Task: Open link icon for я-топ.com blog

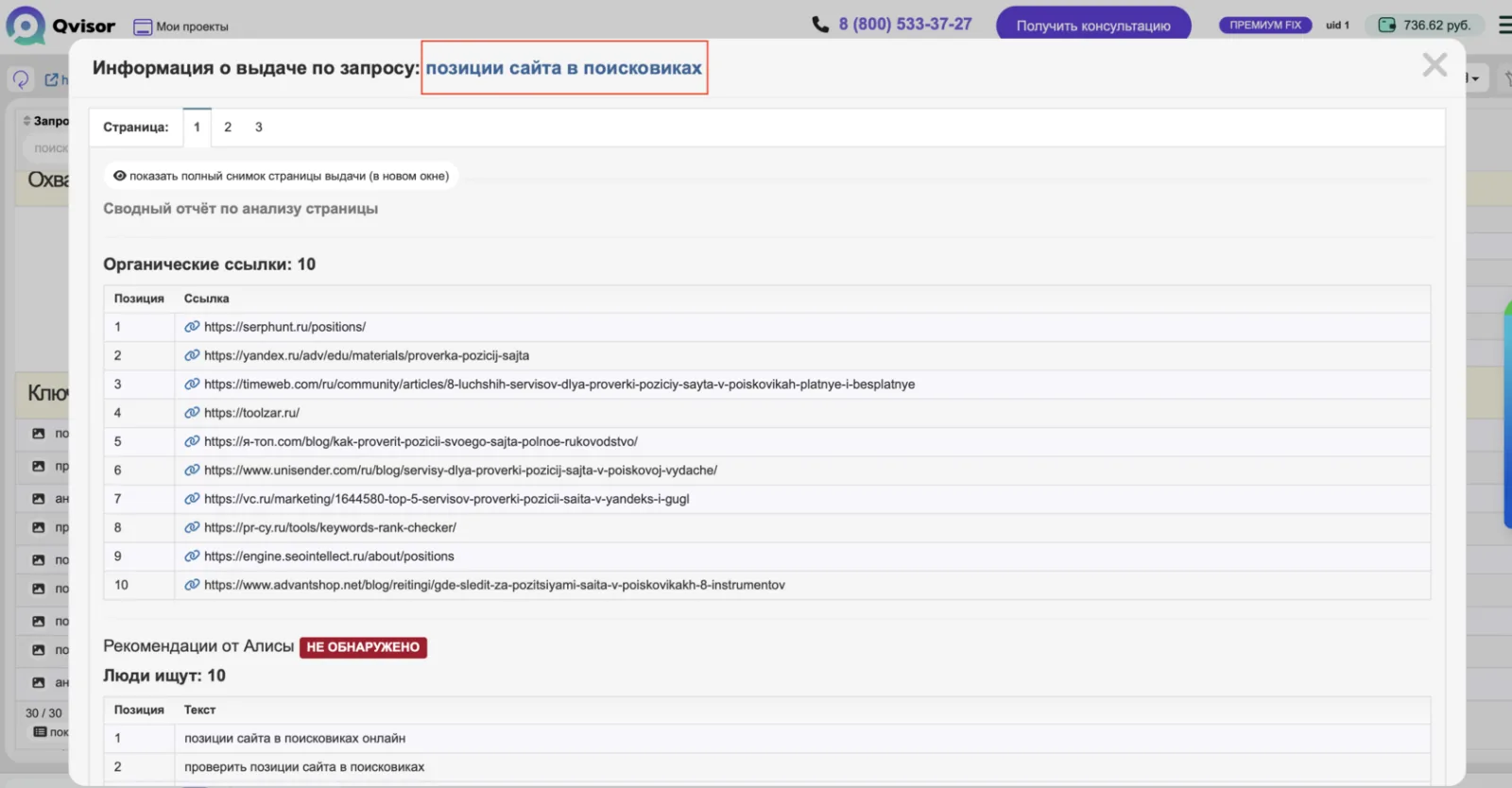Action: point(192,441)
